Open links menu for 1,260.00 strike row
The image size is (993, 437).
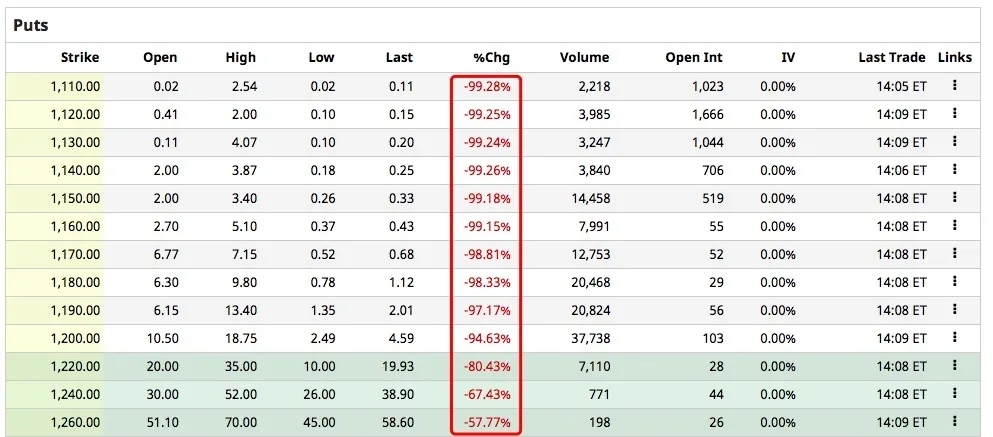955,422
